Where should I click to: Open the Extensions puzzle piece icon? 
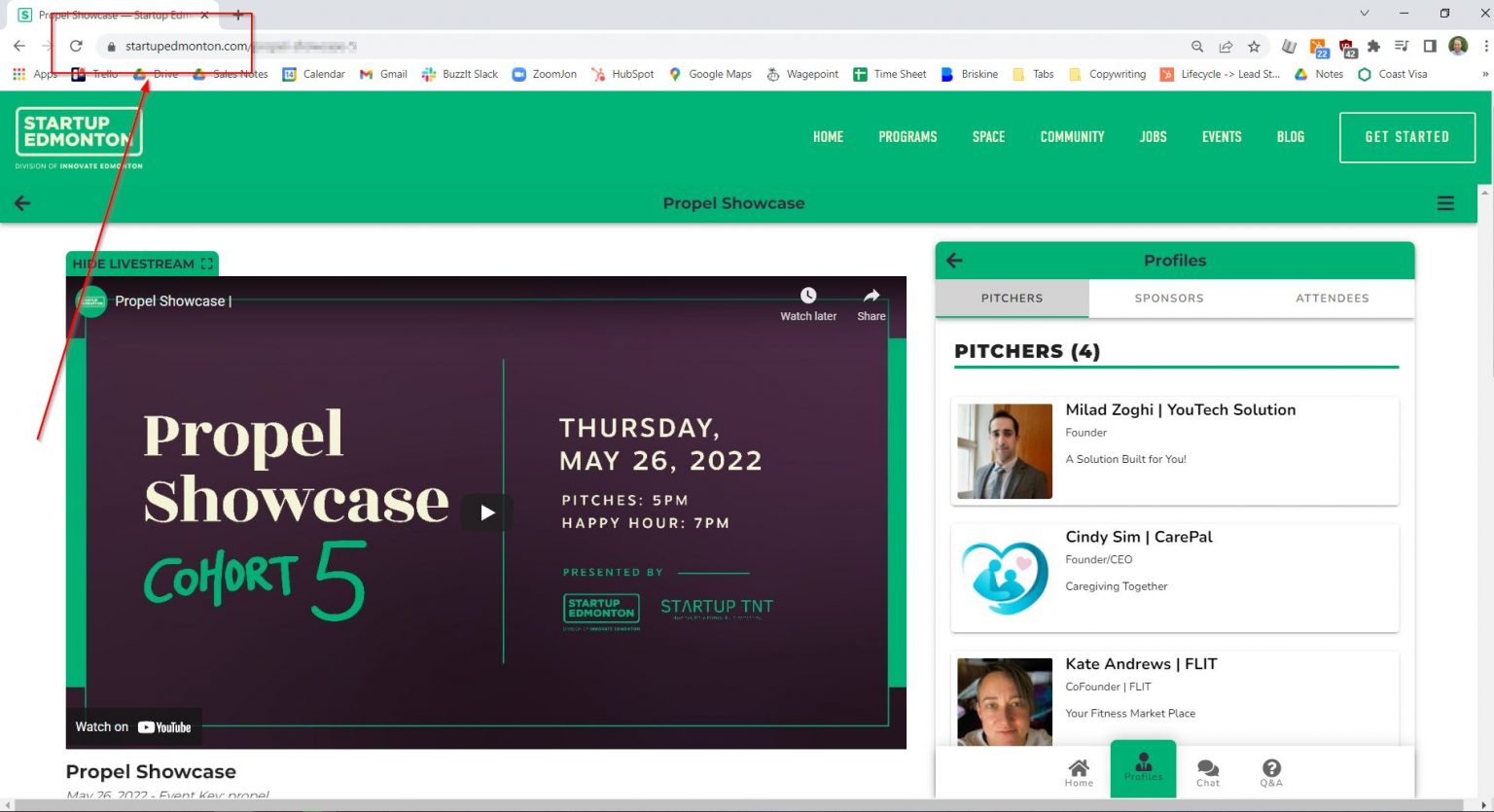pos(1373,46)
